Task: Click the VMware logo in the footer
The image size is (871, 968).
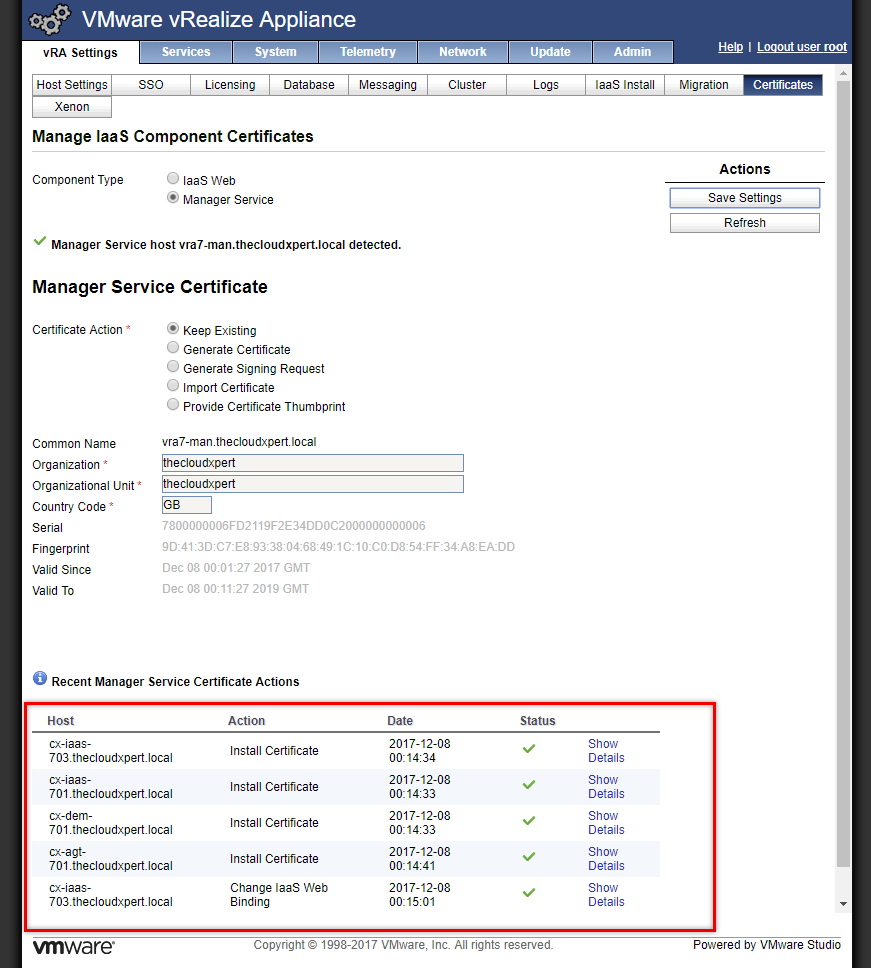Action: pyautogui.click(x=74, y=946)
